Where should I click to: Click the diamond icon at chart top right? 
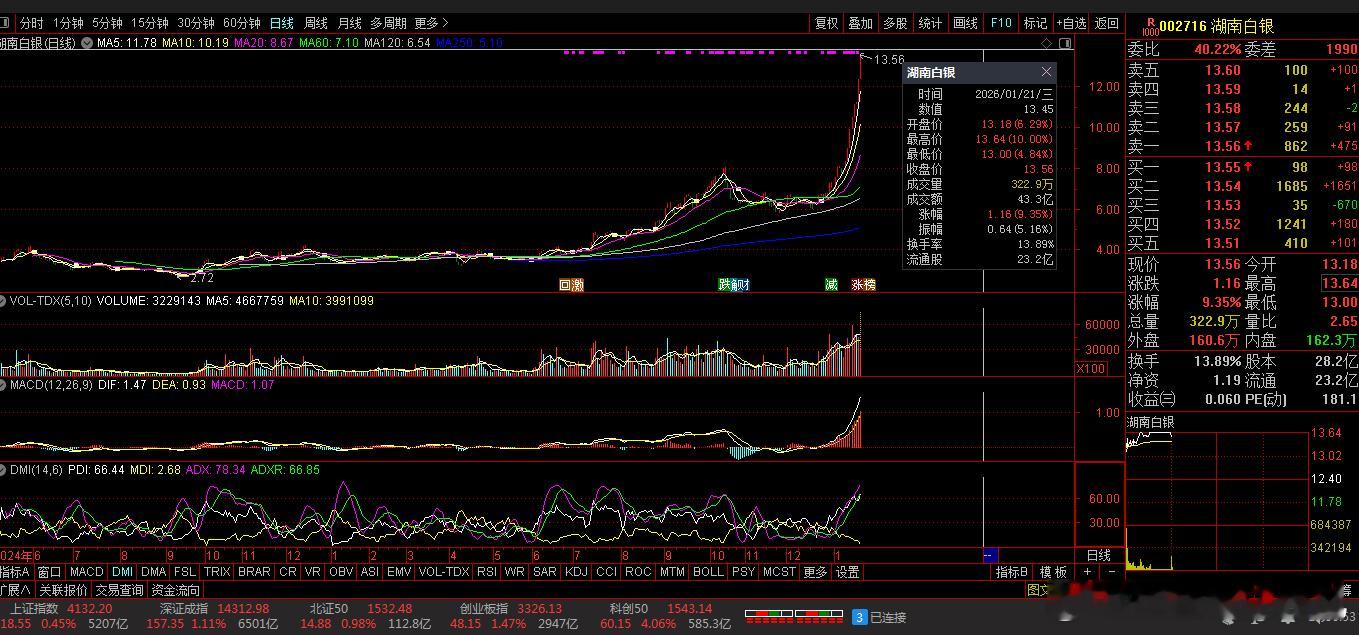[1047, 43]
